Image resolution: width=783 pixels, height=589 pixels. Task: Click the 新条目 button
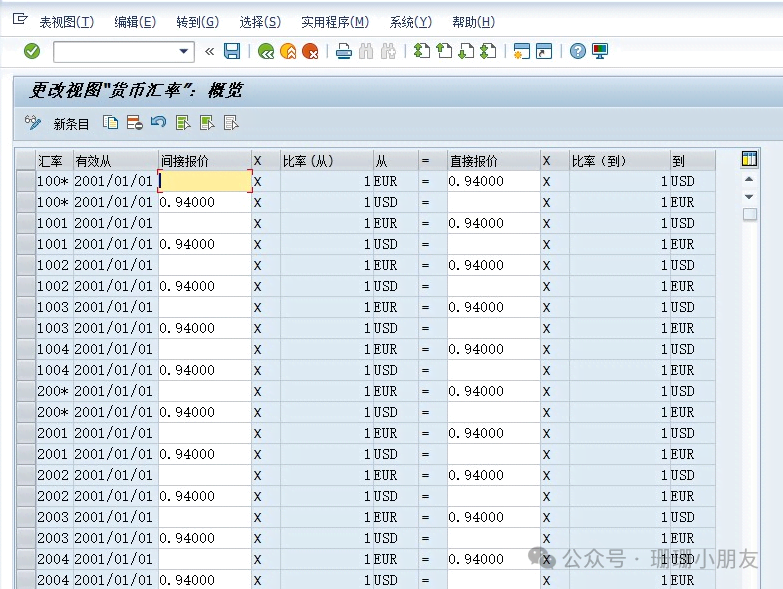[x=71, y=124]
